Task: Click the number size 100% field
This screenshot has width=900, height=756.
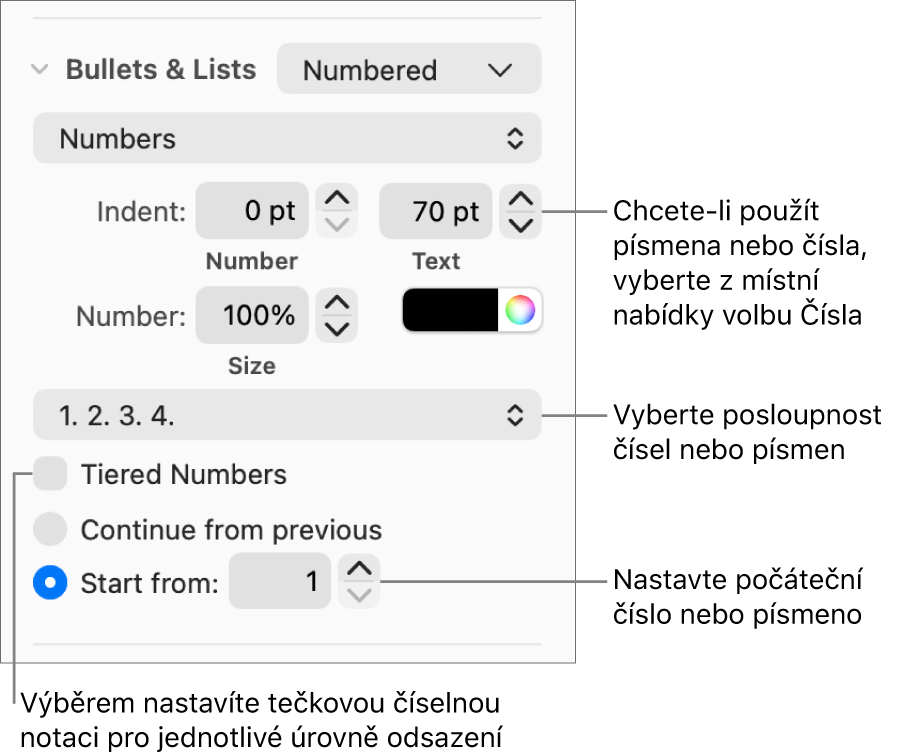Action: pyautogui.click(x=251, y=316)
